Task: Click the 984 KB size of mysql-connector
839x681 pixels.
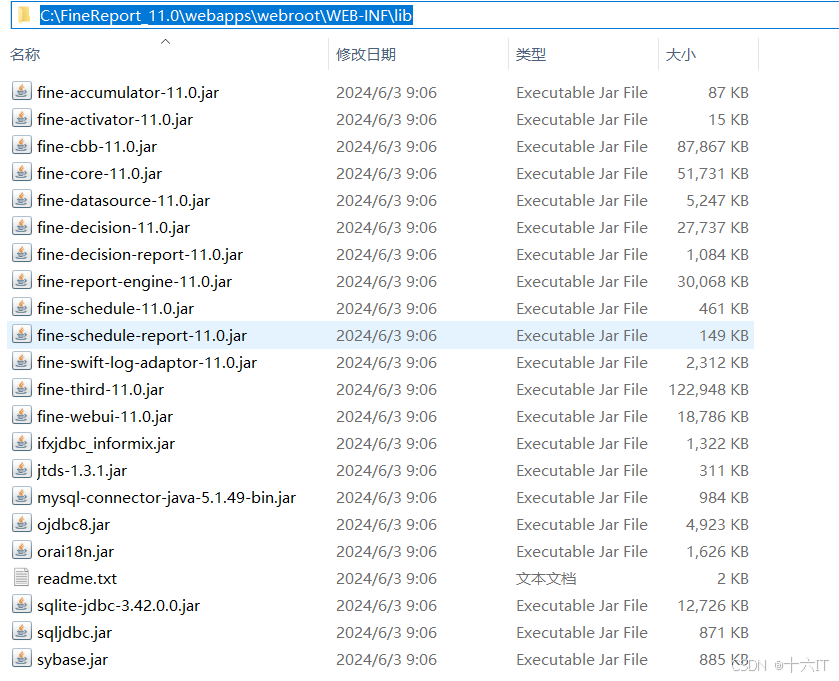Action: coord(724,498)
